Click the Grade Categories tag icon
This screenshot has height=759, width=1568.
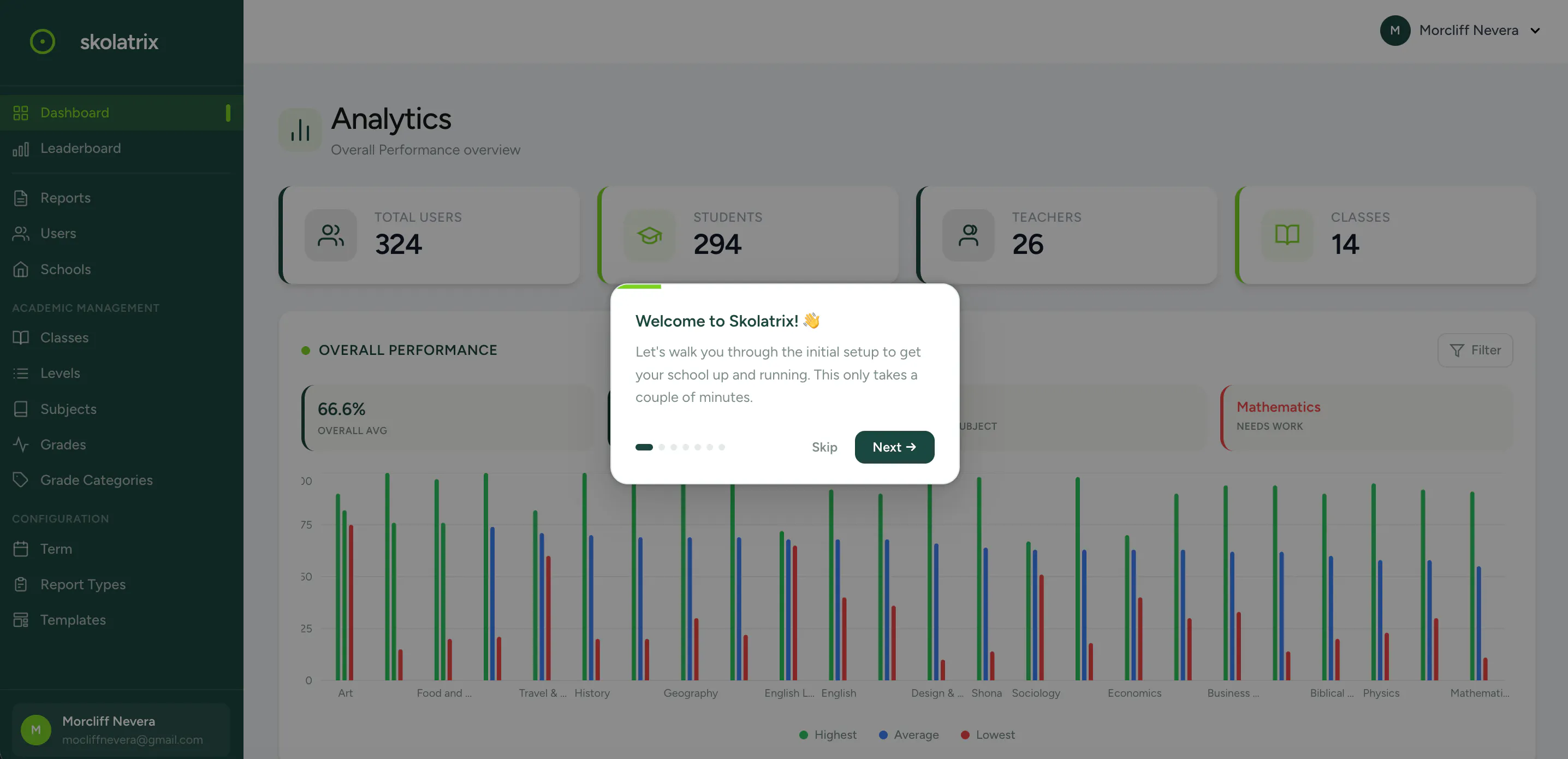[21, 480]
